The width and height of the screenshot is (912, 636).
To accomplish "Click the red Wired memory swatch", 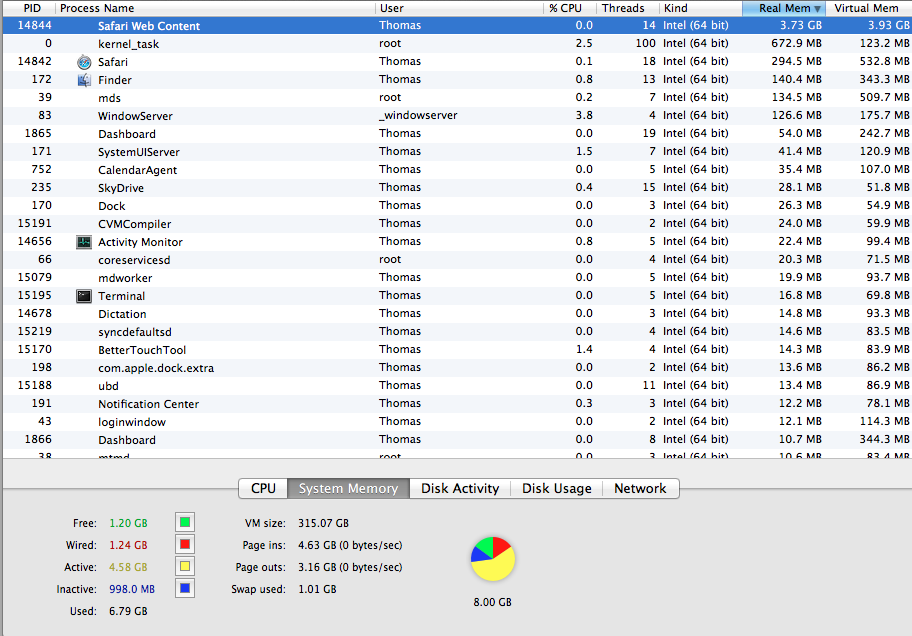I will (x=185, y=544).
